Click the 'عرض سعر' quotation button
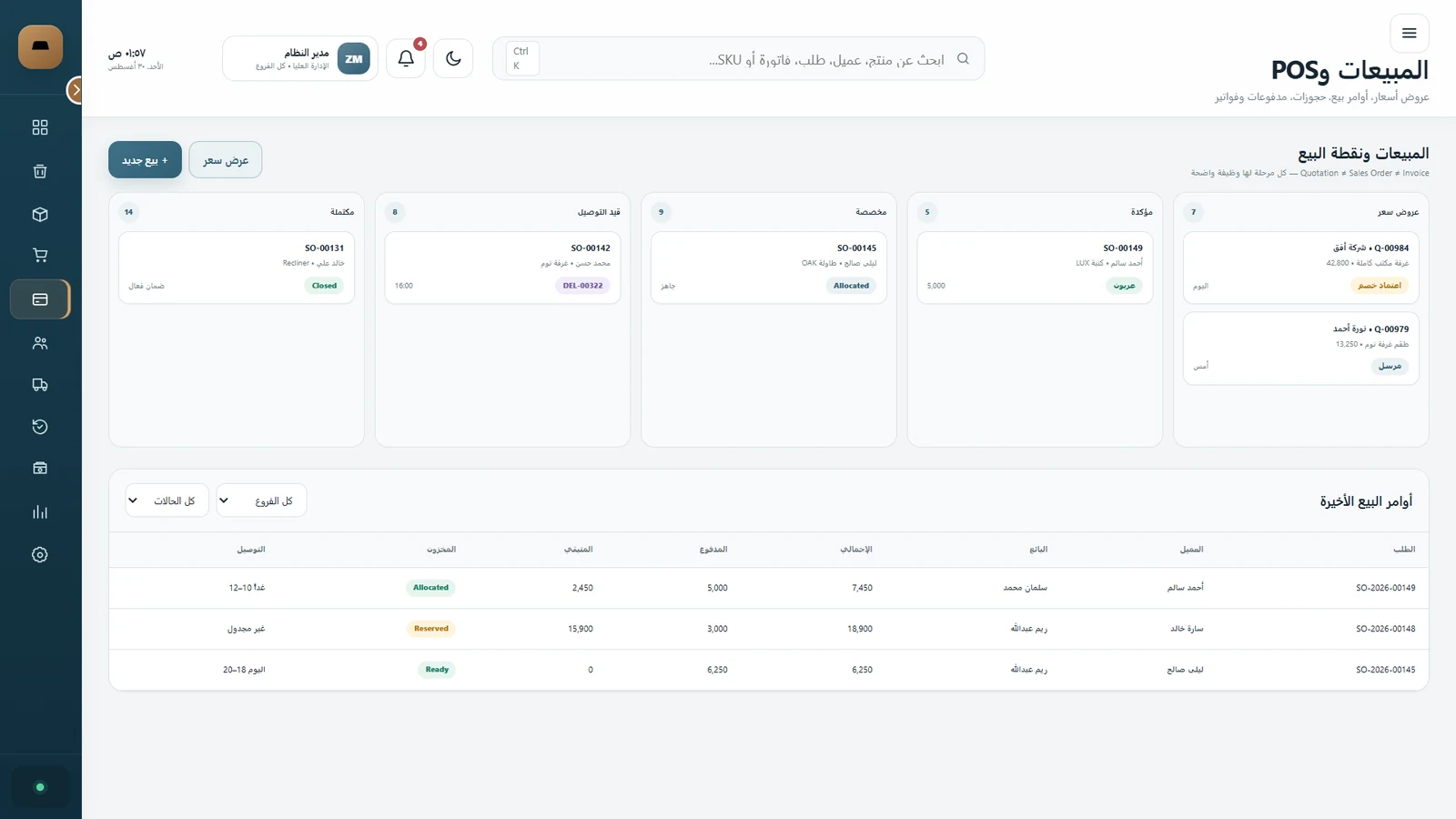The image size is (1456, 819). (226, 160)
